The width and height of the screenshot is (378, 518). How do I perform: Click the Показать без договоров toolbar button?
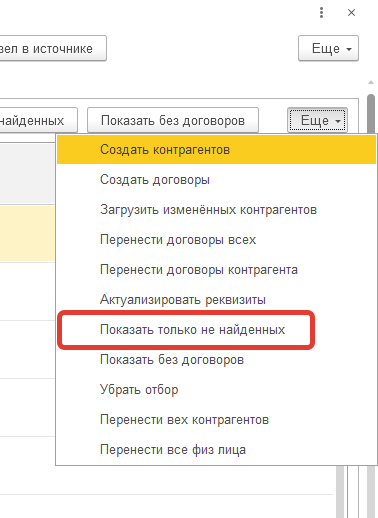(173, 120)
